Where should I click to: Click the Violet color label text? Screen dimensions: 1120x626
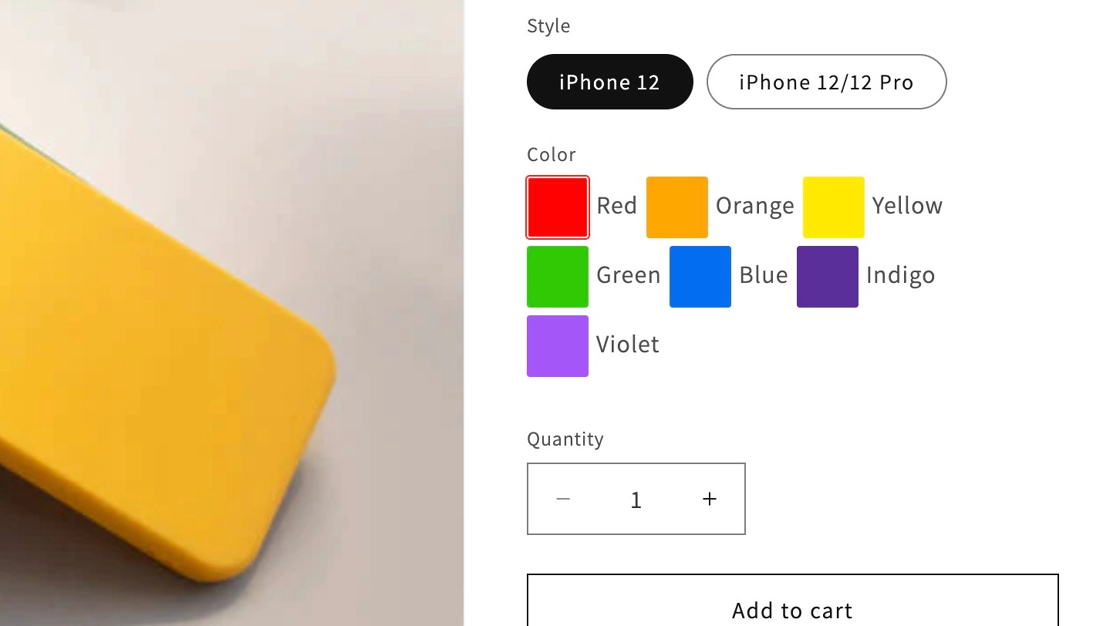point(627,344)
